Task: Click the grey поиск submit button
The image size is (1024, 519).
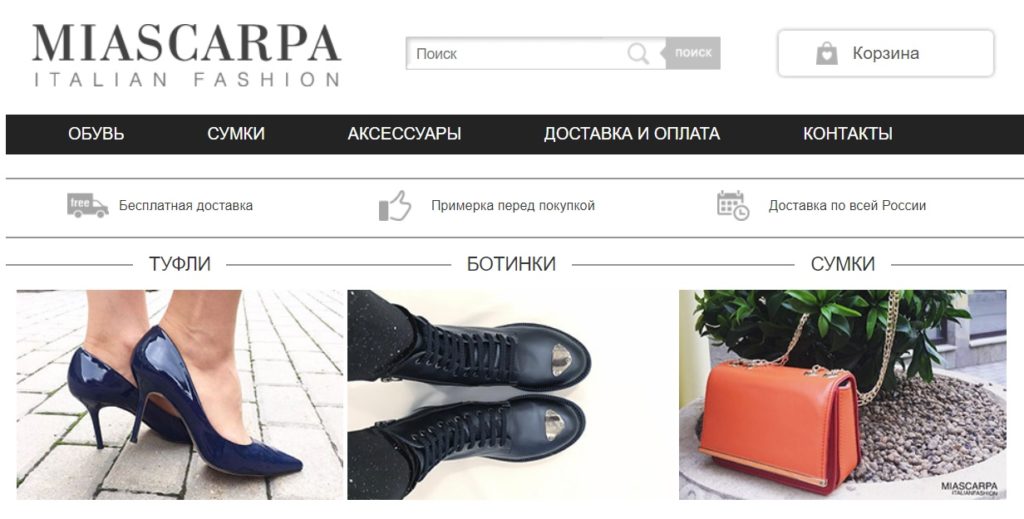Action: (693, 53)
